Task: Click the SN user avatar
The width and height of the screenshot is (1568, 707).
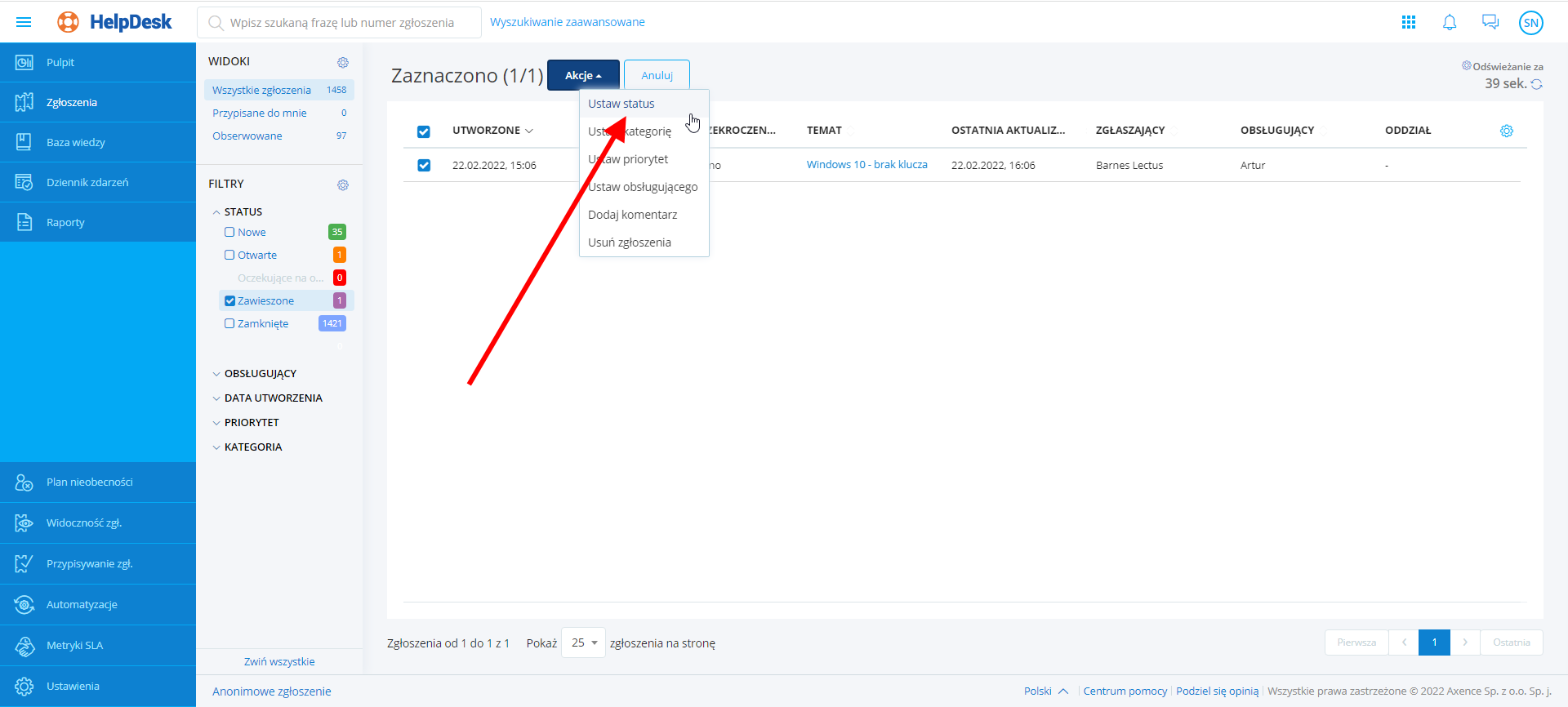Action: 1531,23
